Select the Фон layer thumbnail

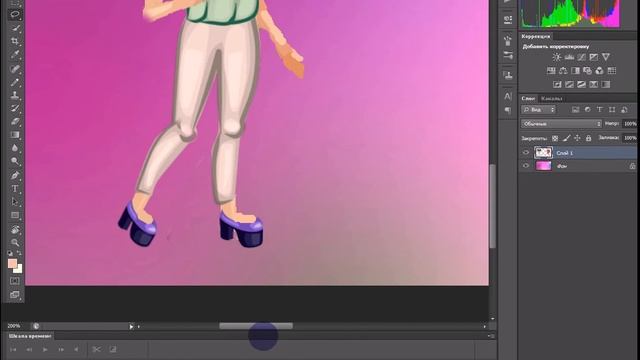543,166
